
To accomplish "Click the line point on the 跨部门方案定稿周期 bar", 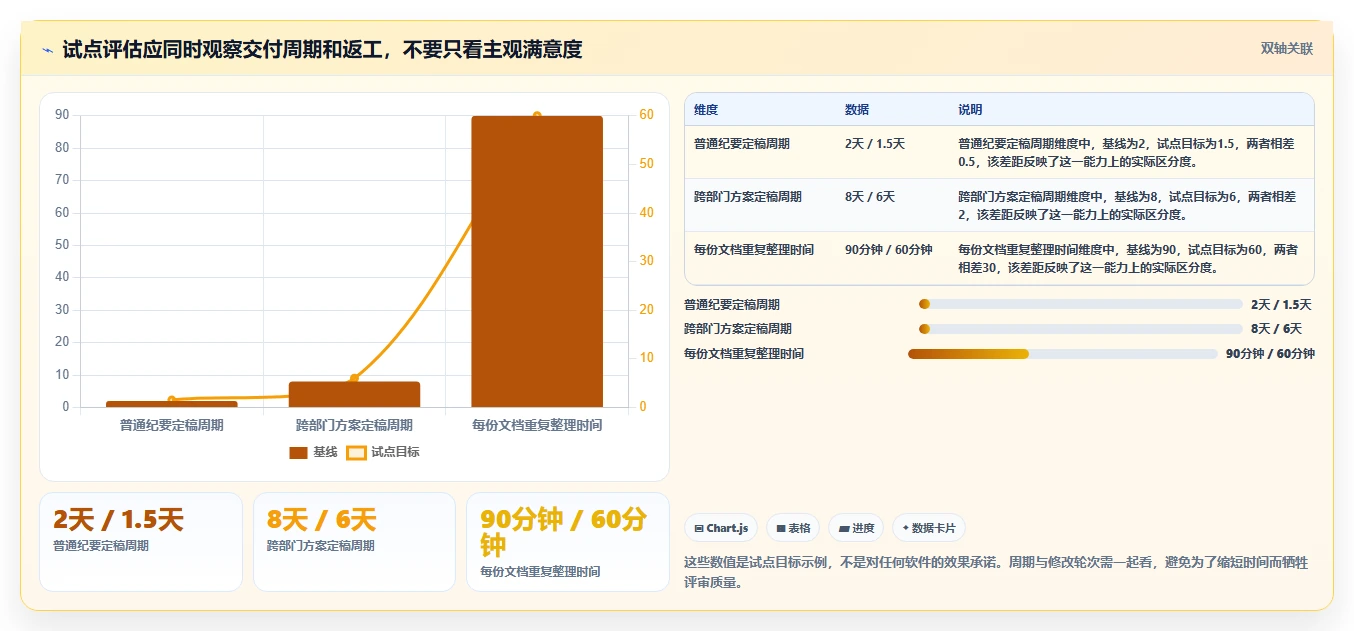I will pyautogui.click(x=354, y=378).
